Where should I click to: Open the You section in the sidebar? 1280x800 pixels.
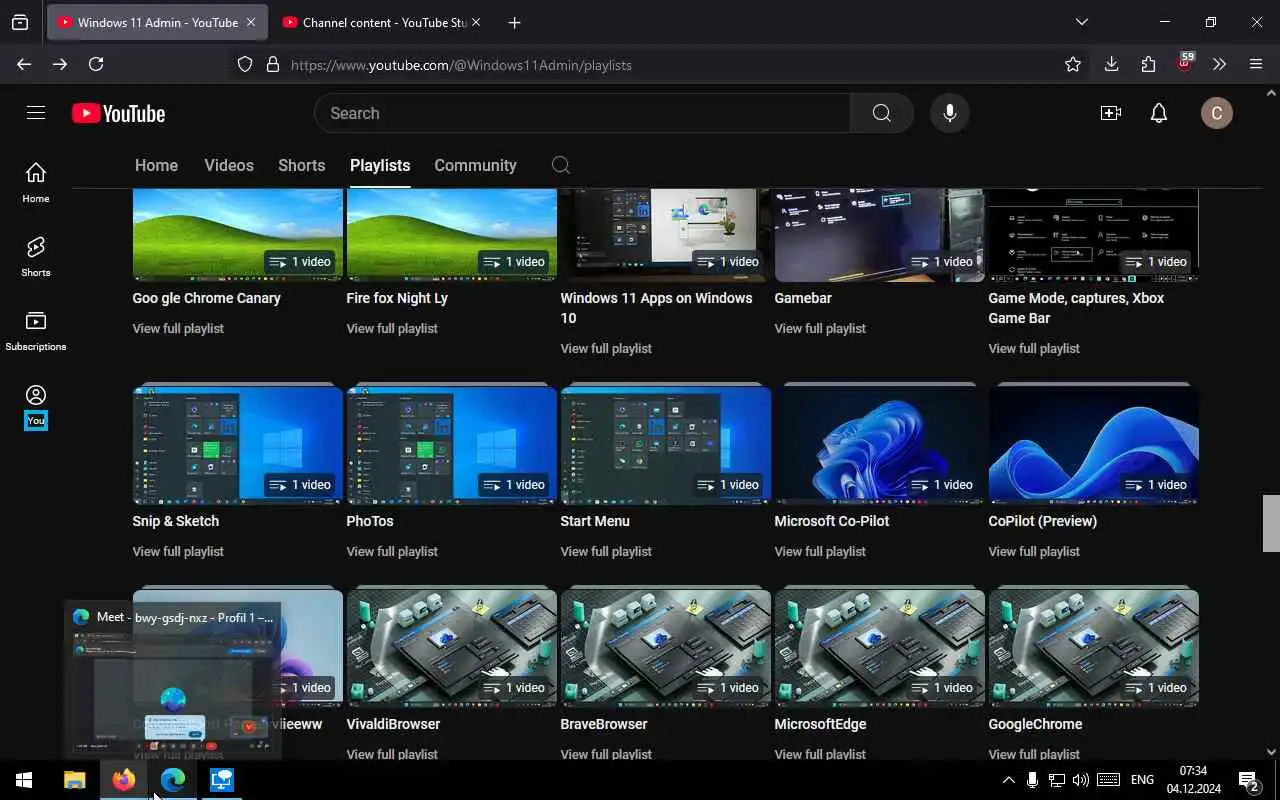(36, 406)
